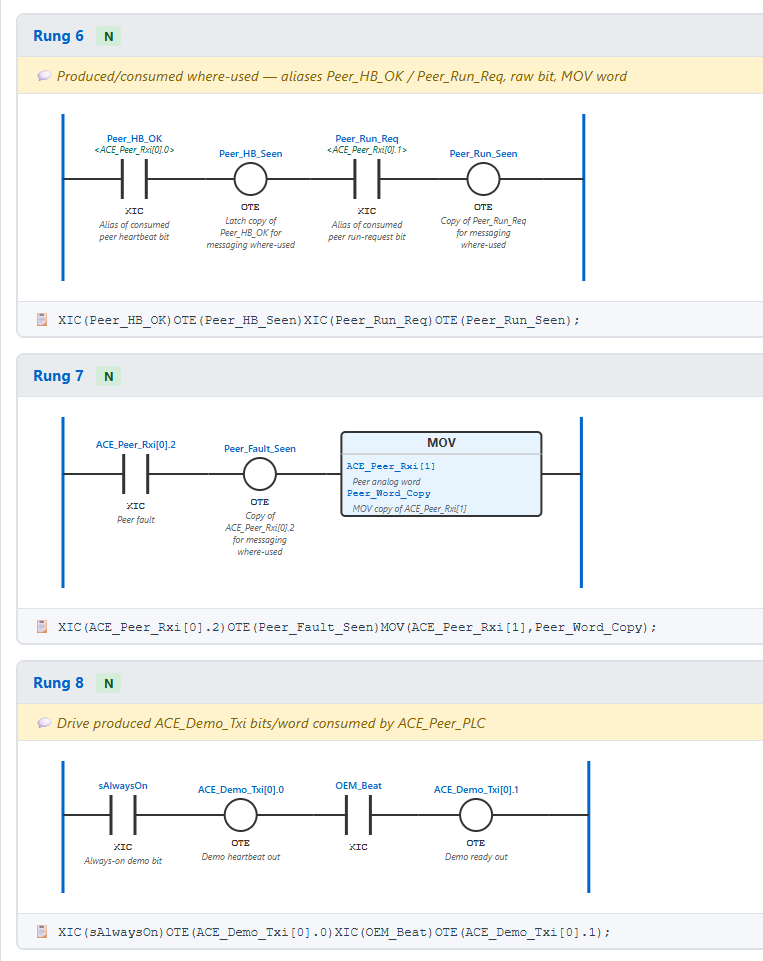
Task: Select the OEM_Beat XIC contact
Action: (x=358, y=815)
